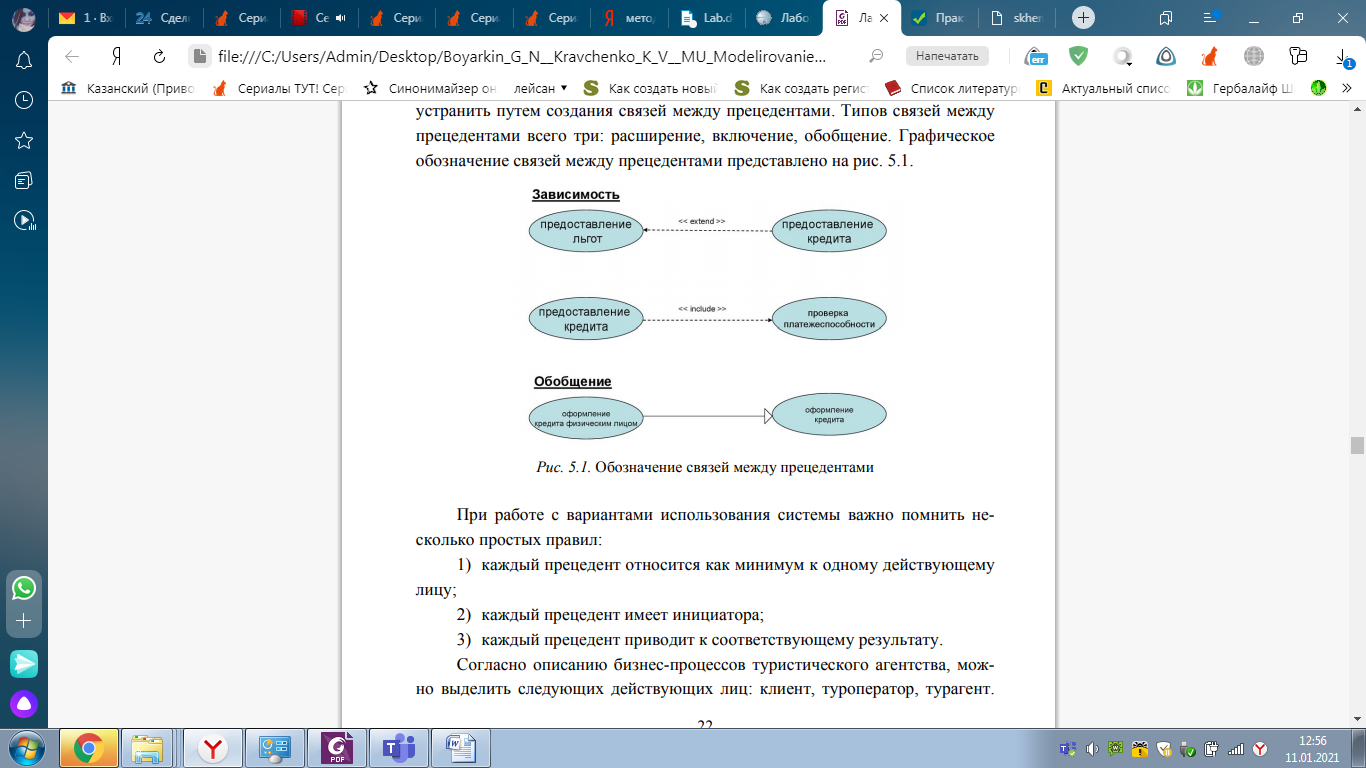Click the Напечатать print button
The width and height of the screenshot is (1366, 768).
(x=947, y=56)
